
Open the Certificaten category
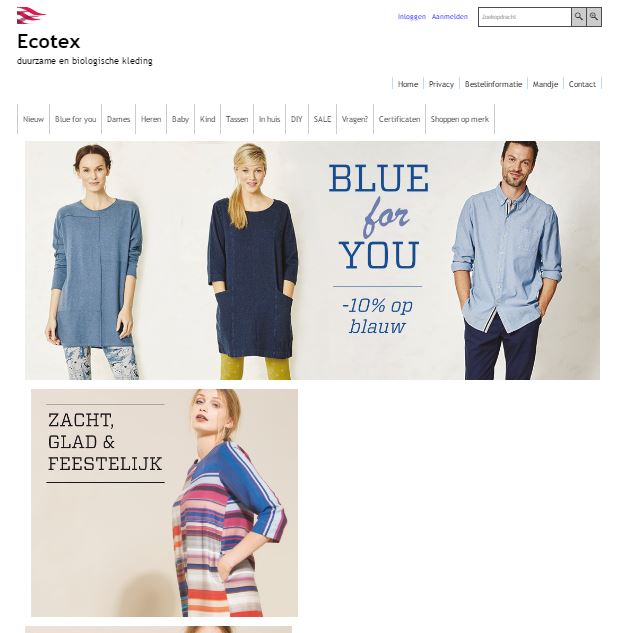point(399,119)
